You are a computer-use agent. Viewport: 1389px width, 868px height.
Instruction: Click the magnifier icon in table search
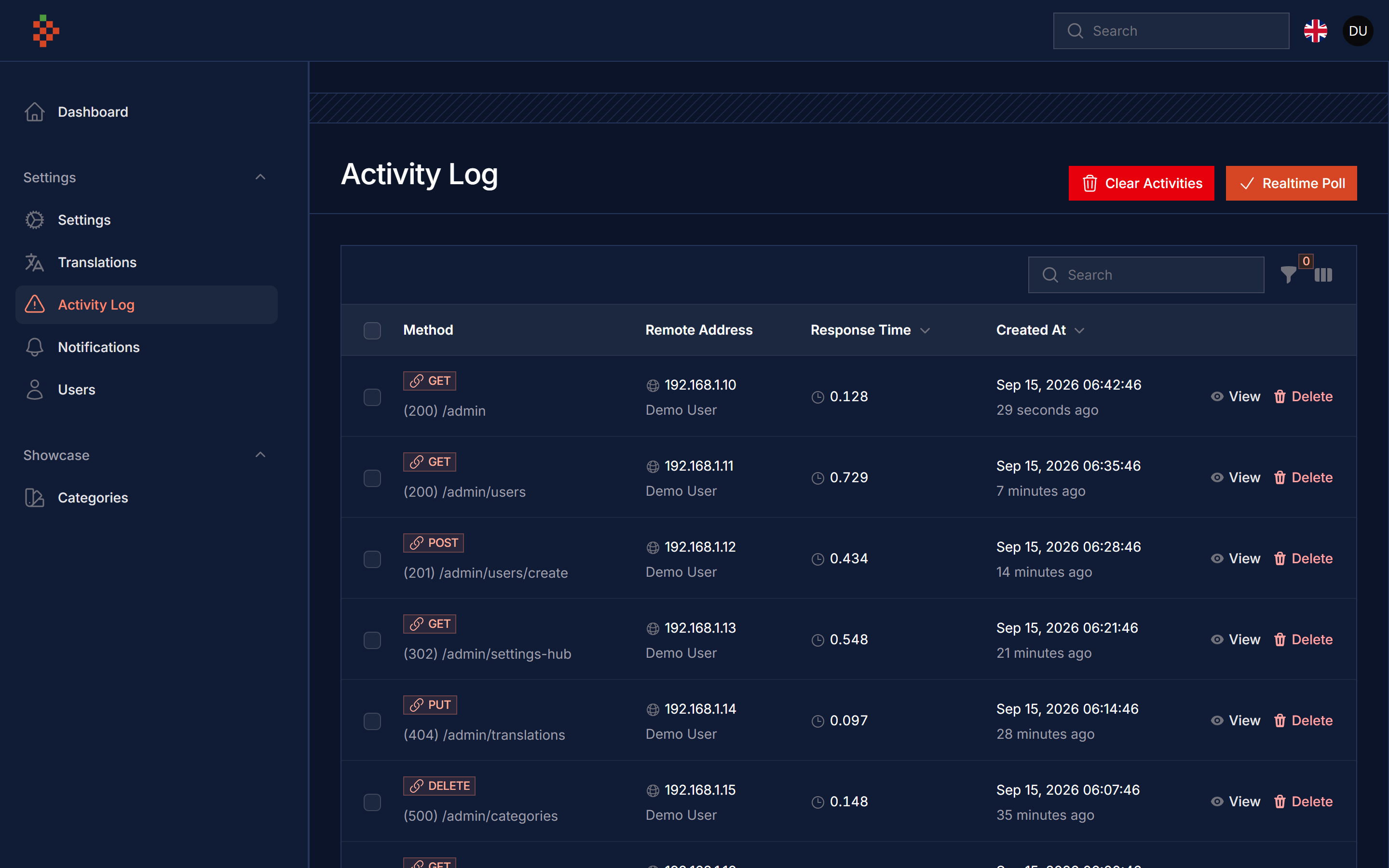[x=1050, y=275]
